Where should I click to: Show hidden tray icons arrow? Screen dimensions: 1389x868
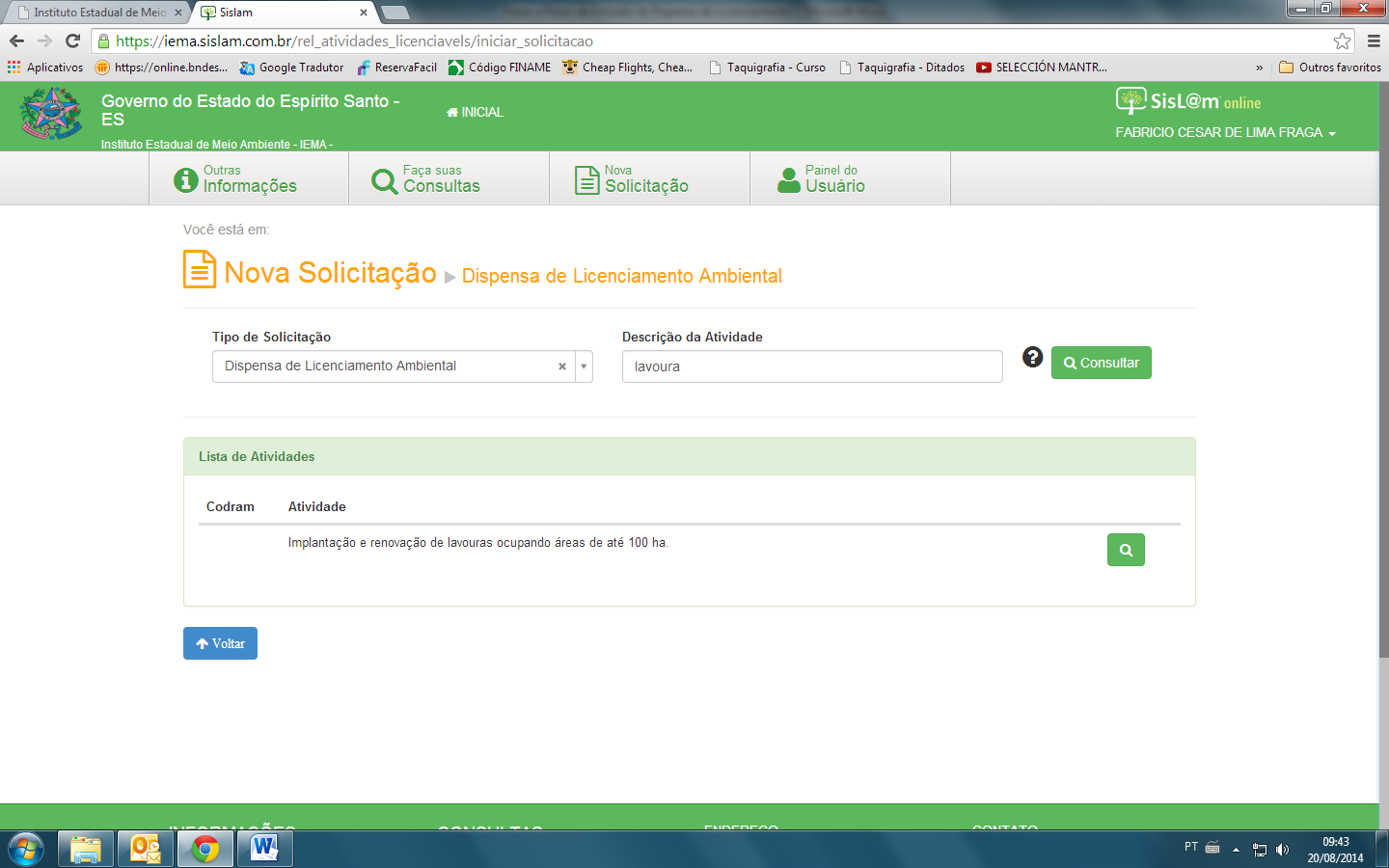pyautogui.click(x=1236, y=850)
